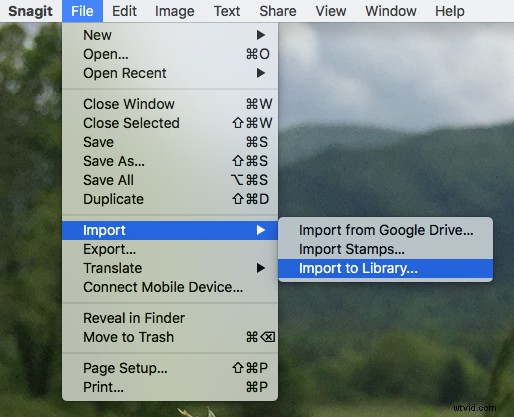Open the Image menu
The height and width of the screenshot is (417, 514).
point(175,11)
